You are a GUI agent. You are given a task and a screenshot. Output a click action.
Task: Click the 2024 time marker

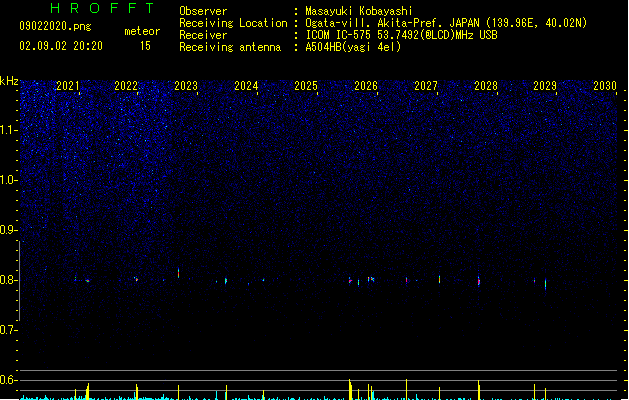[246, 86]
